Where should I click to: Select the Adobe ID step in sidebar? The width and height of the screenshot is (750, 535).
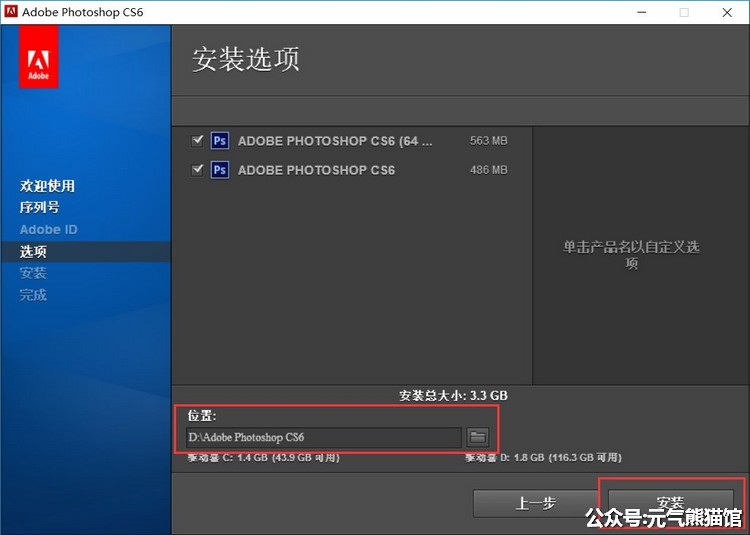pos(48,229)
